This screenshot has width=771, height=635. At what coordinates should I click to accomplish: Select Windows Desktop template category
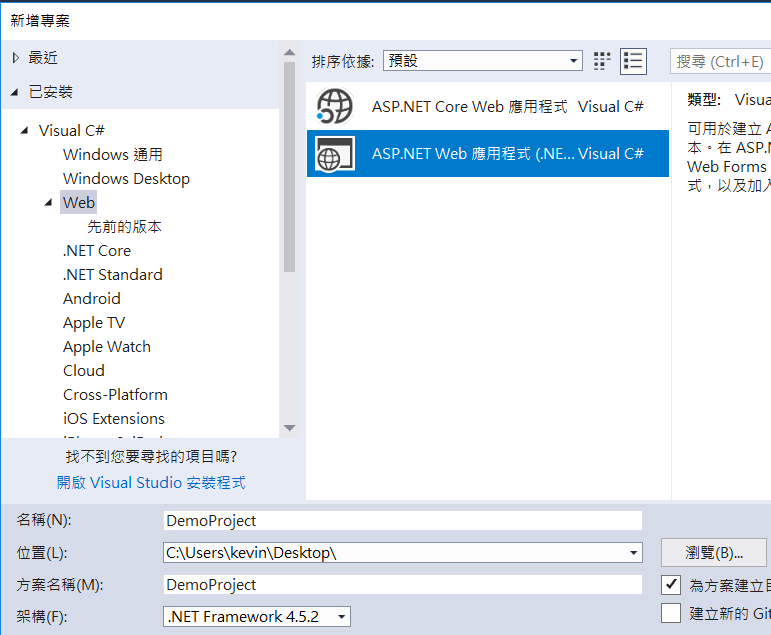pos(126,179)
